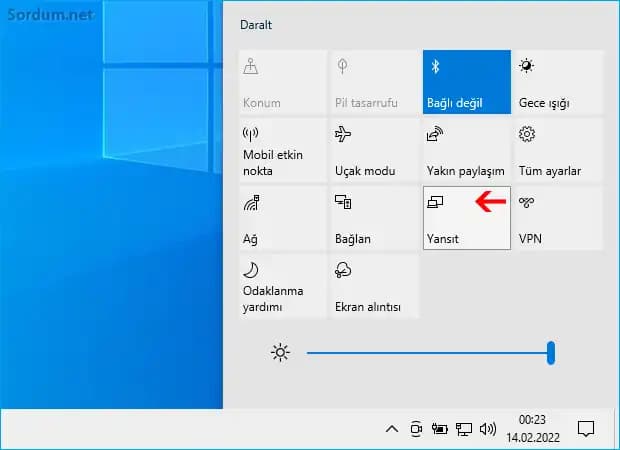The image size is (620, 450).
Task: Toggle the Bluetooth 'Bağlı değil' tile
Action: [x=467, y=83]
